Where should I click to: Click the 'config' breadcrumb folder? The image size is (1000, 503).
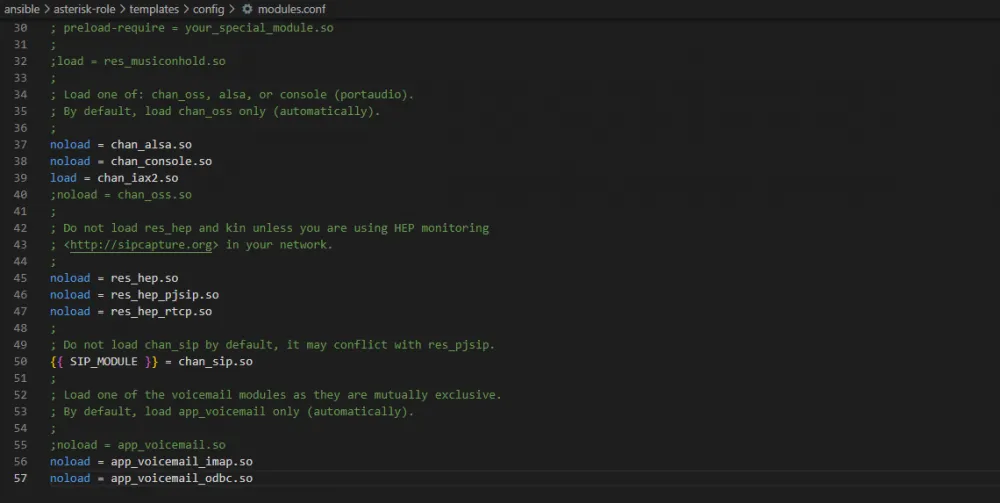pos(209,9)
